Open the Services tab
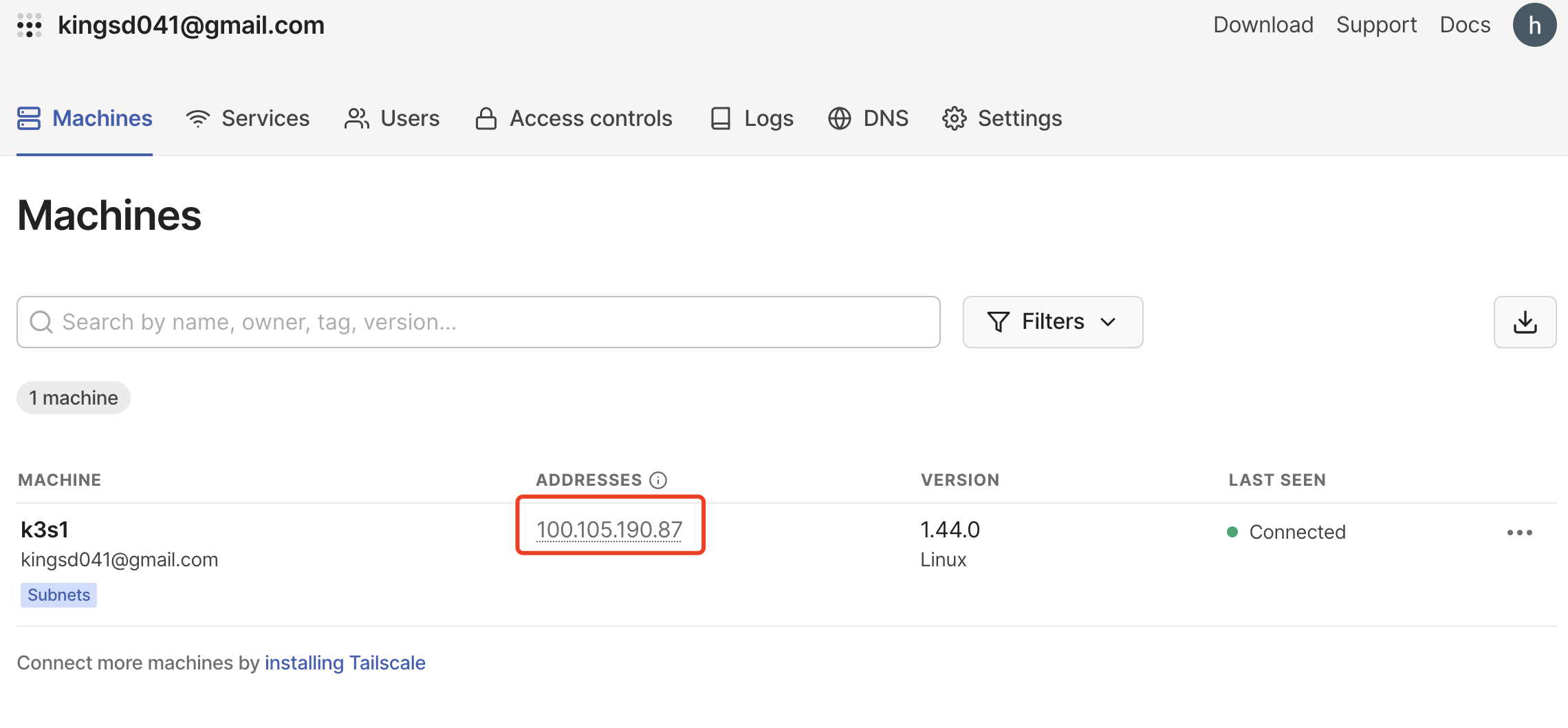This screenshot has width=1568, height=728. (x=248, y=118)
